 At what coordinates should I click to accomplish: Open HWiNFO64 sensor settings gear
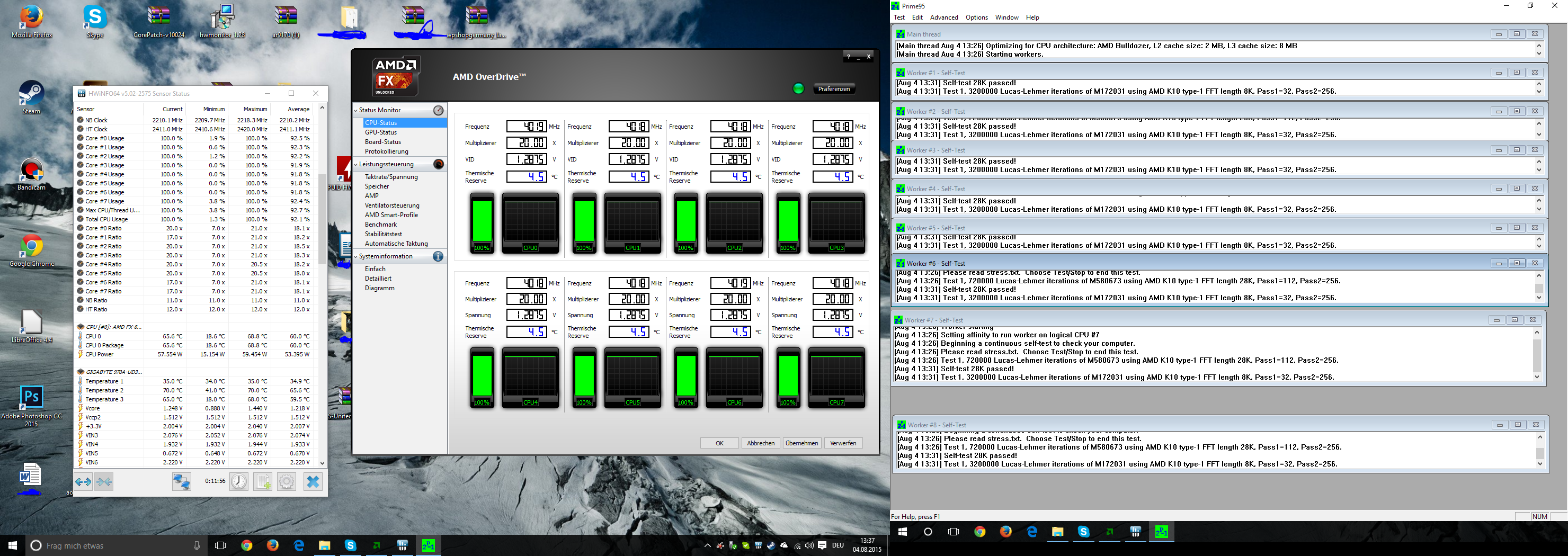click(287, 482)
